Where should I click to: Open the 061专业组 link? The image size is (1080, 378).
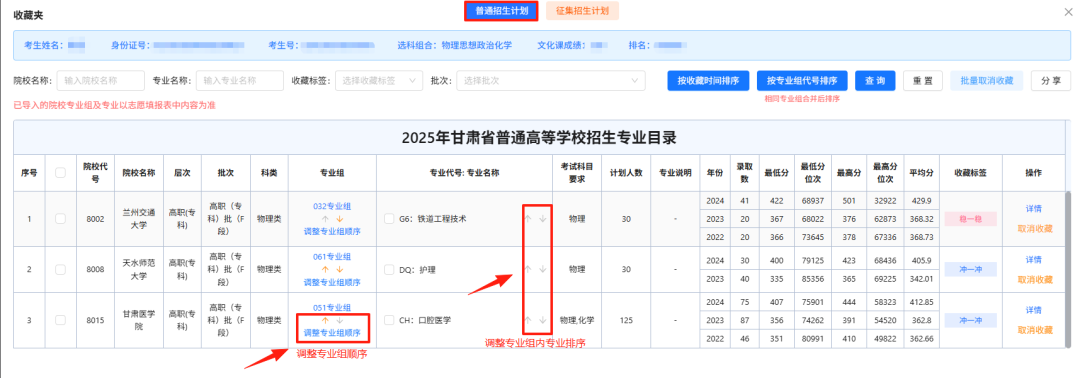point(332,257)
